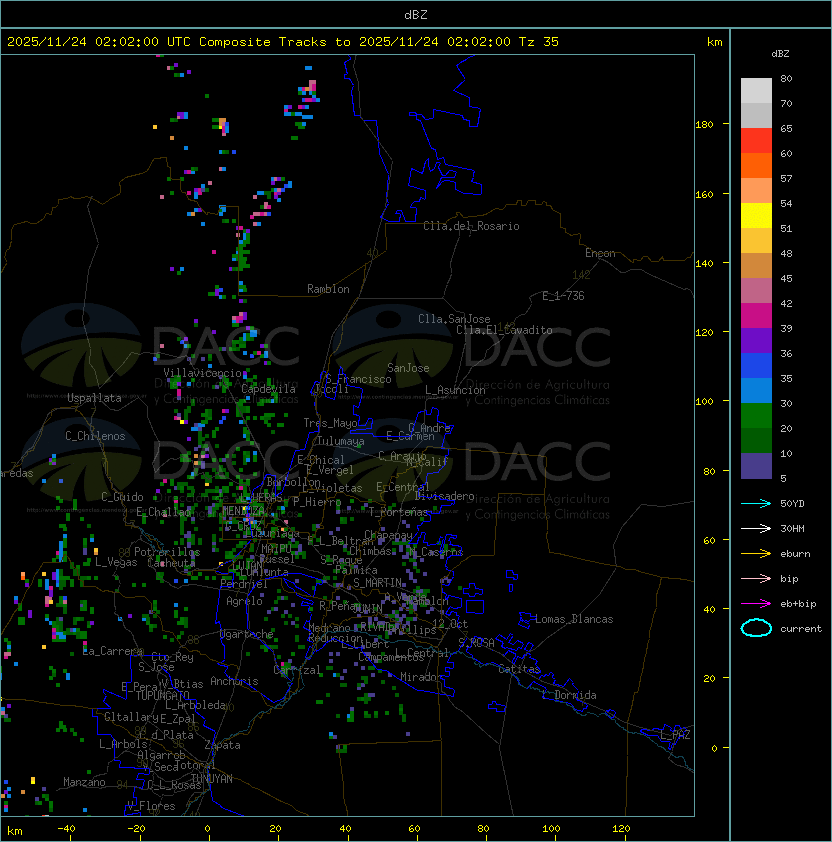Click the 'VillaVicencio' map label
Screen dimensions: 832x842
point(202,373)
